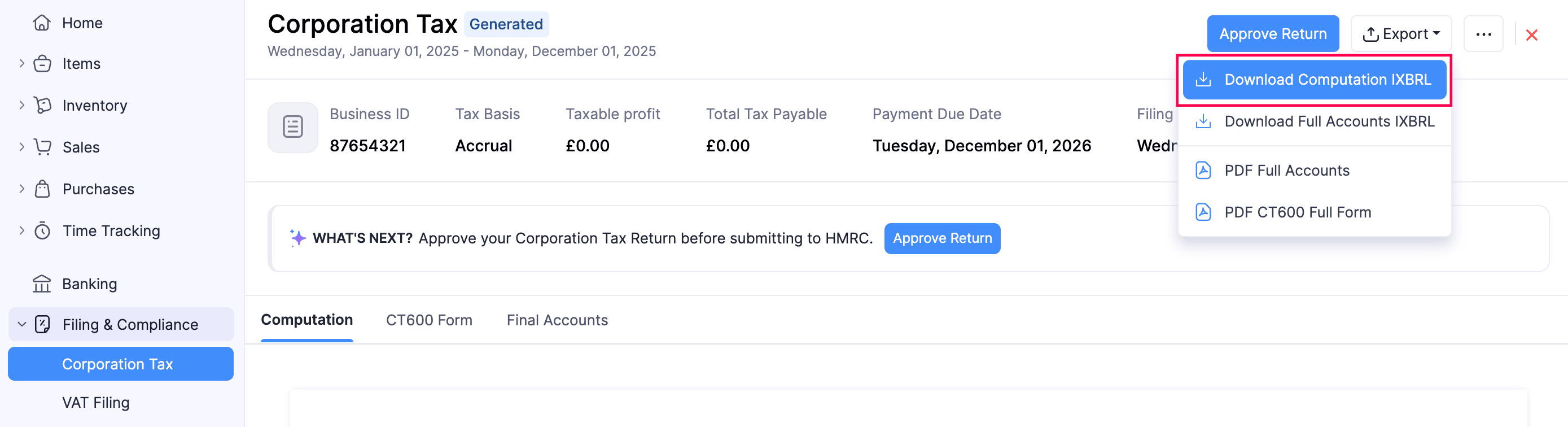1568x427 pixels.
Task: Click the document icon beside Business ID
Action: click(x=293, y=127)
